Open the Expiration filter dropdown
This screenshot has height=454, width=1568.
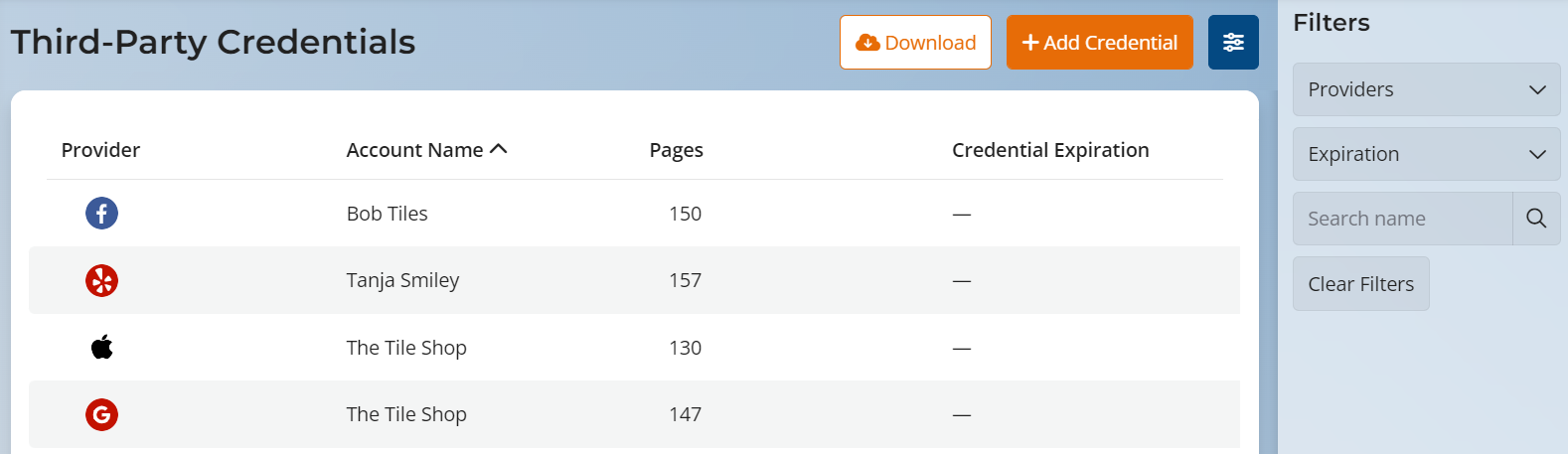click(x=1426, y=154)
